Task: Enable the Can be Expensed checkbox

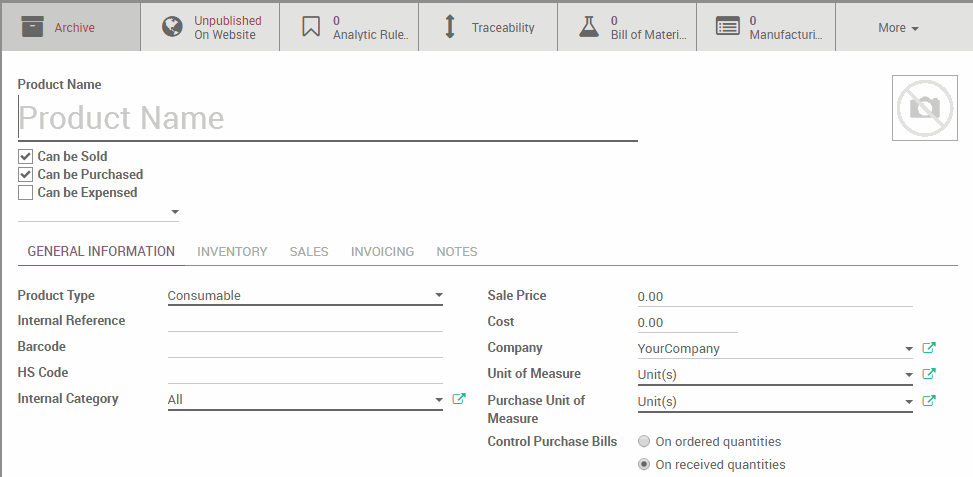Action: point(26,193)
